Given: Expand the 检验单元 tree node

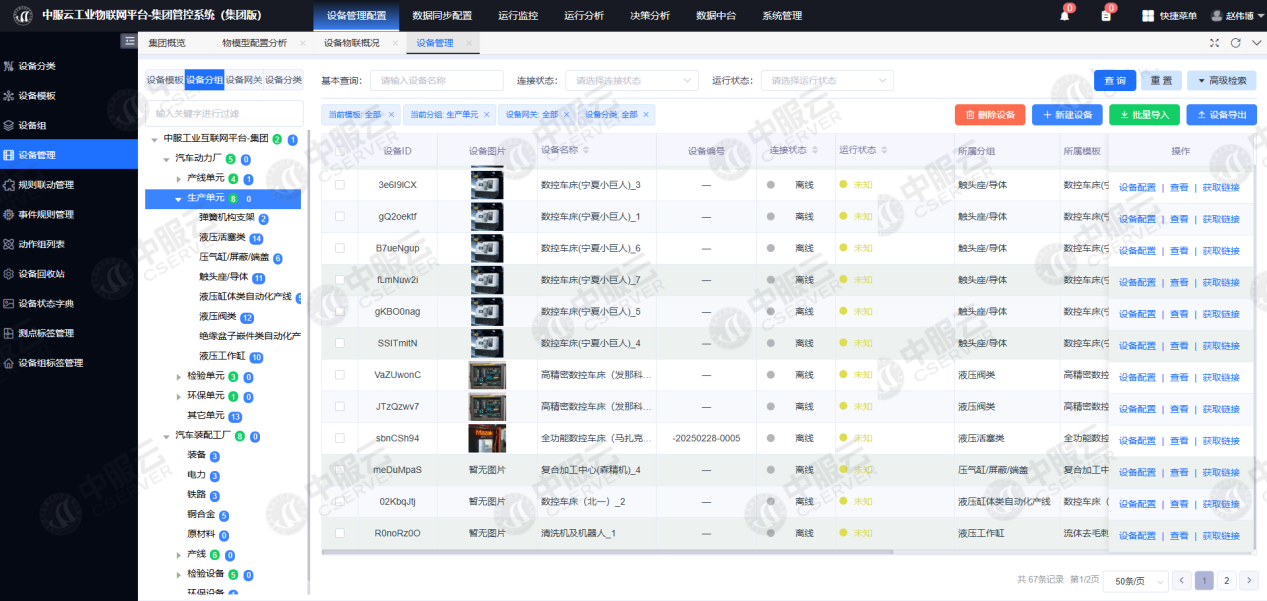Looking at the screenshot, I should coord(178,377).
